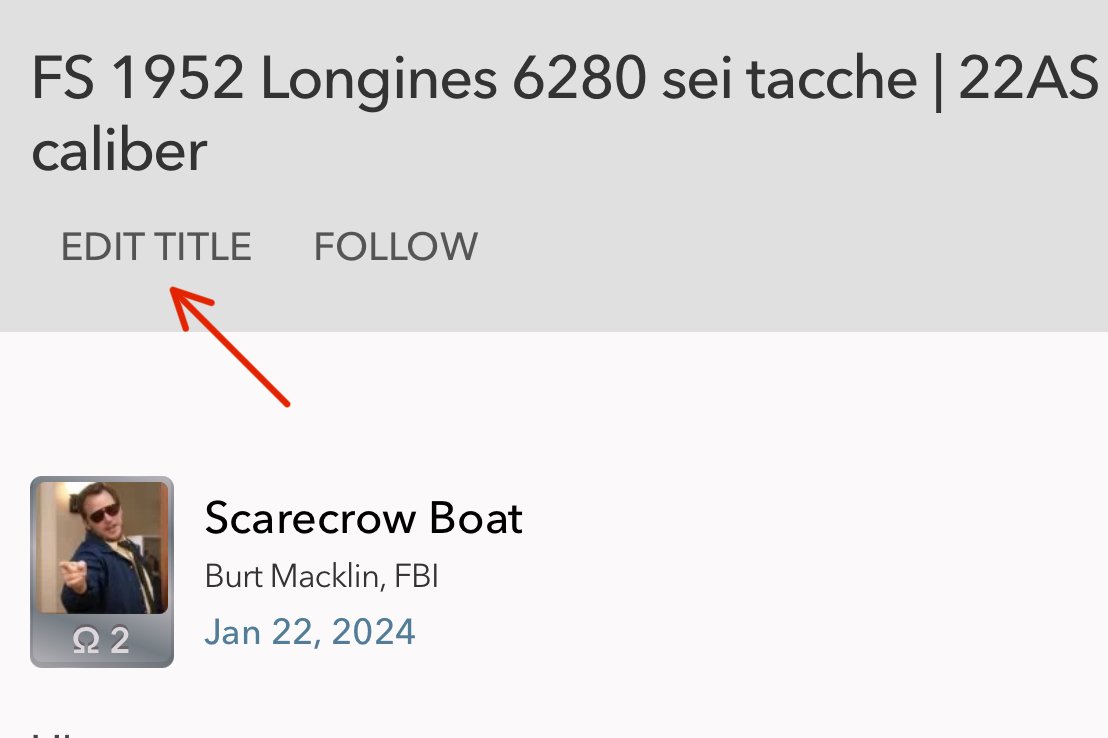This screenshot has width=1108, height=738.
Task: Click the EDIT TITLE button
Action: tap(156, 247)
